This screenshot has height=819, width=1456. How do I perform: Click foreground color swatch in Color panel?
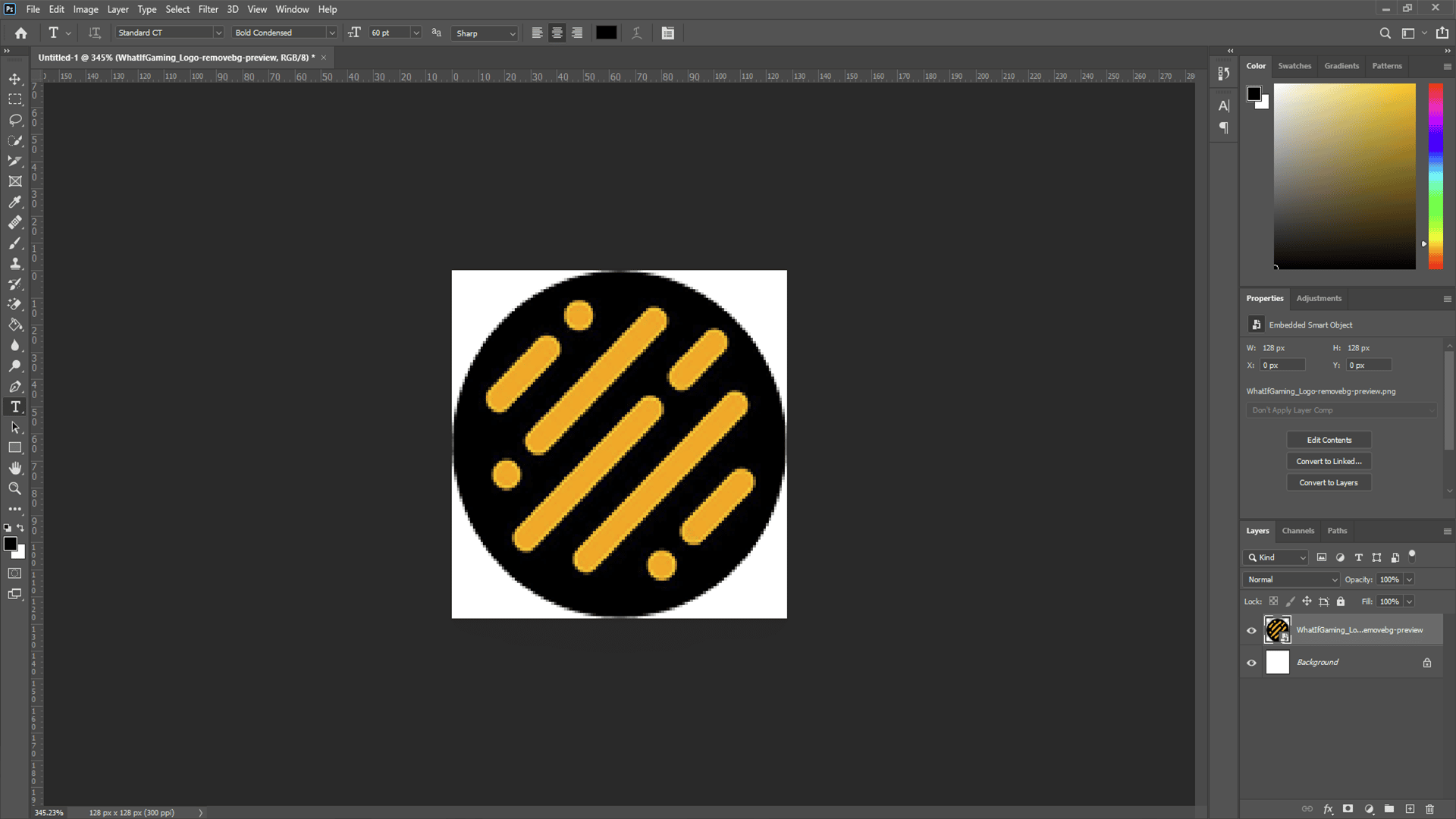point(1254,94)
